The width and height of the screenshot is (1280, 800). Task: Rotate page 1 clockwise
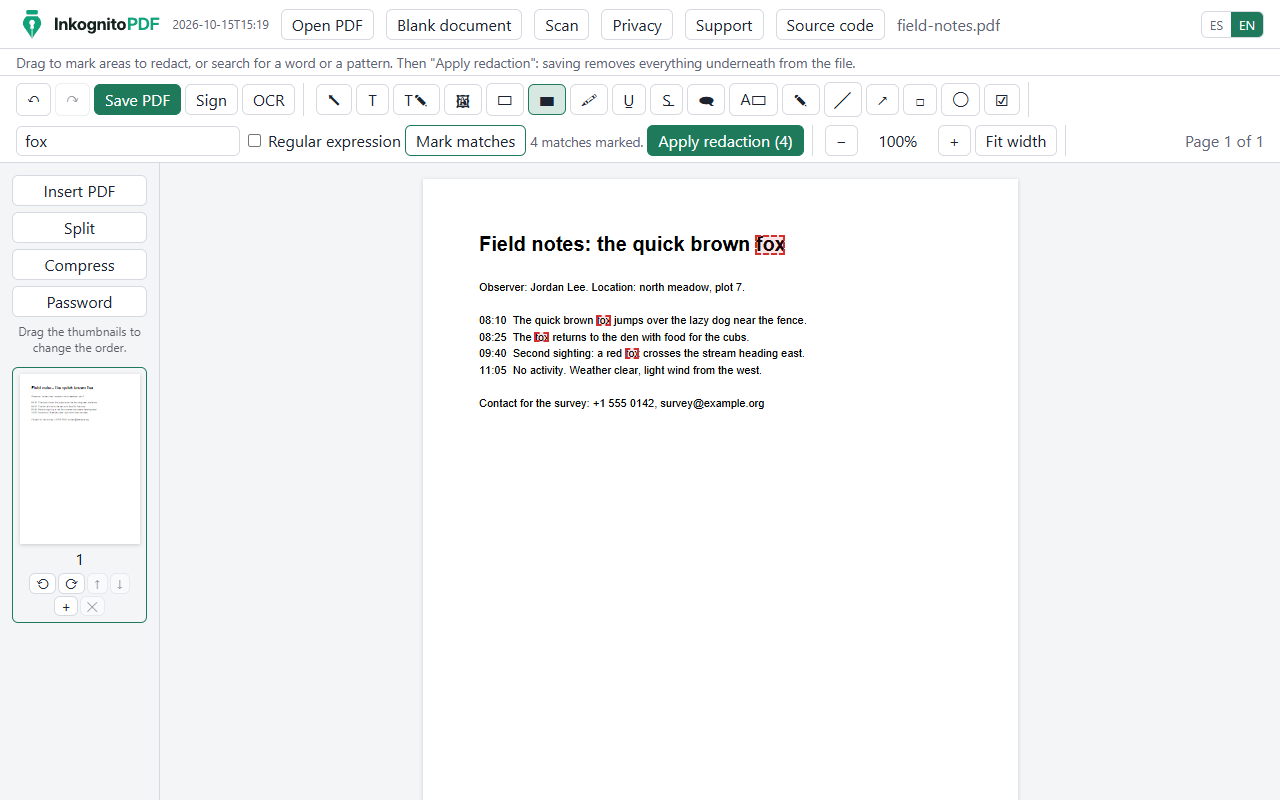[71, 584]
